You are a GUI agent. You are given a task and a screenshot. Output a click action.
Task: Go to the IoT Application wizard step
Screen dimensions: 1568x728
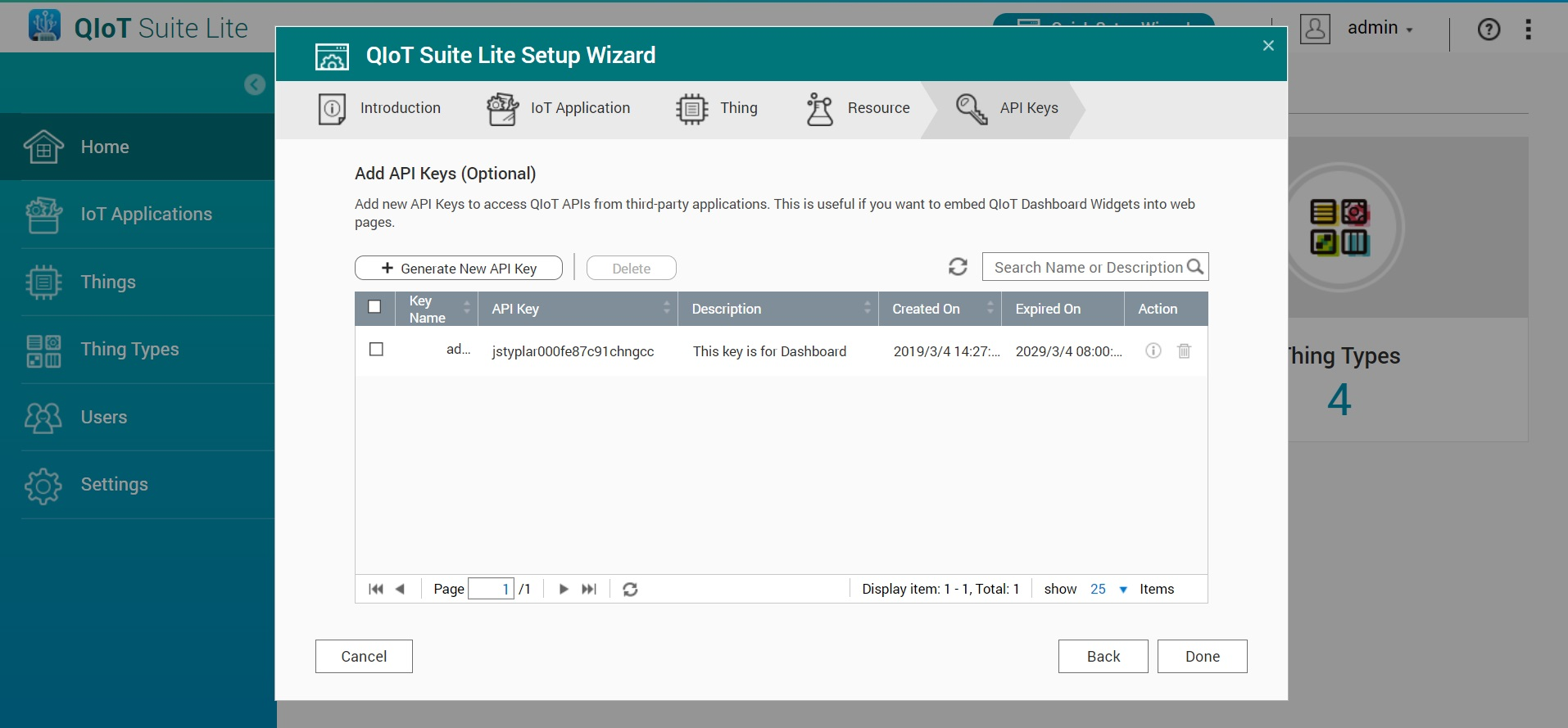pyautogui.click(x=559, y=108)
